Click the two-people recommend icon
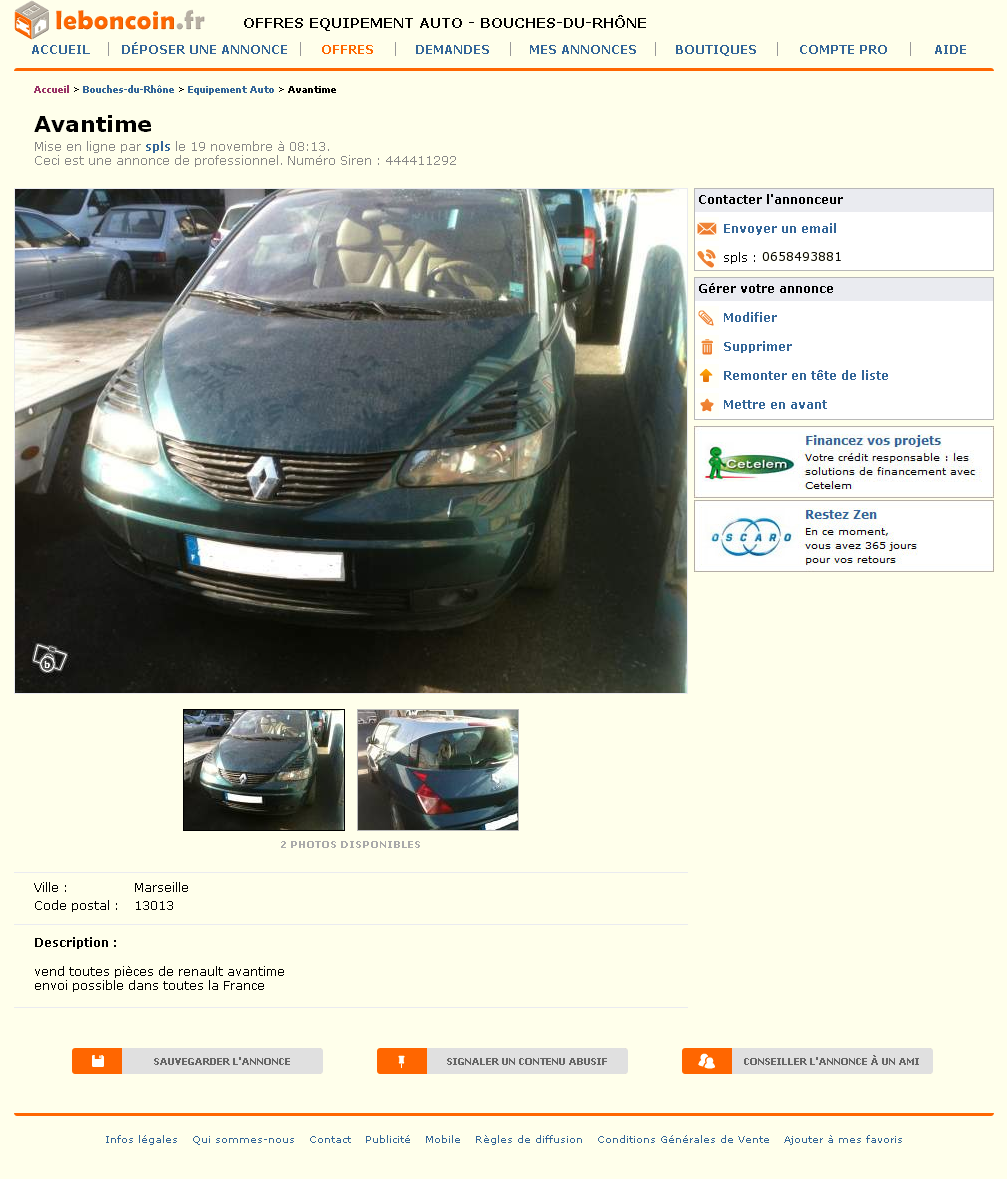 [707, 1061]
